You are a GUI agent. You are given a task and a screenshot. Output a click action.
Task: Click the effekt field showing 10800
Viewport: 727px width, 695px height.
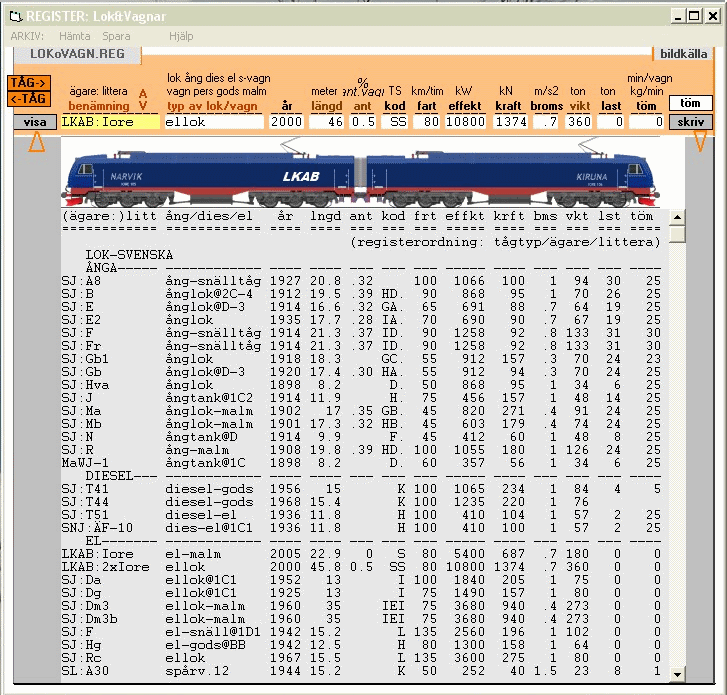click(x=464, y=122)
